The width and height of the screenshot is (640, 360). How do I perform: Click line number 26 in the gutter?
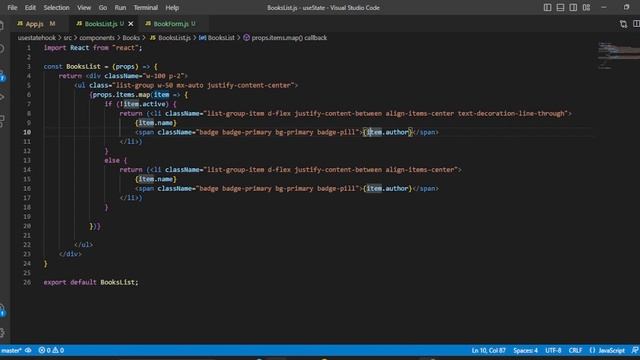point(27,282)
